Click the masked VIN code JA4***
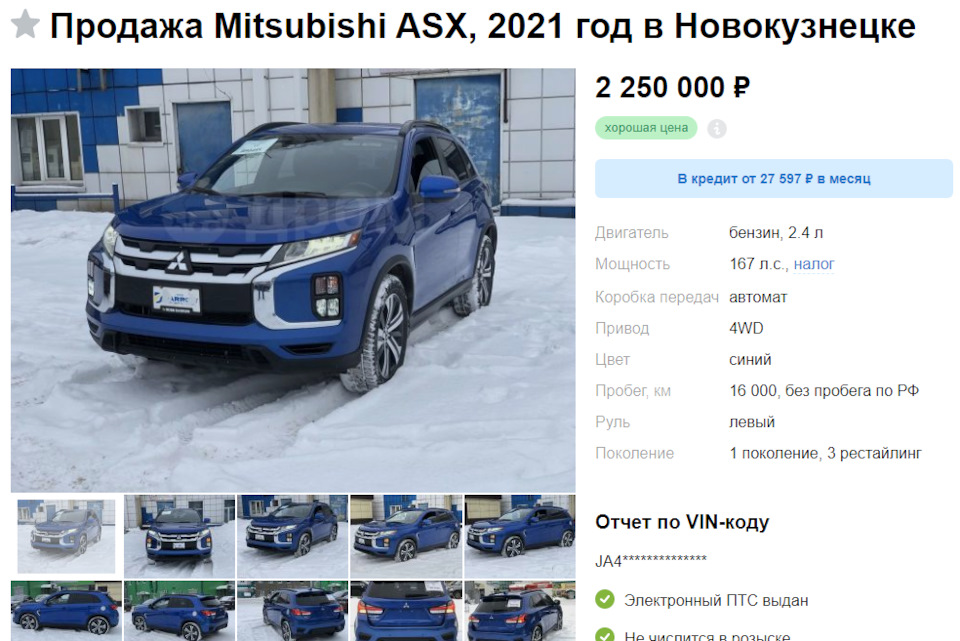 point(651,561)
